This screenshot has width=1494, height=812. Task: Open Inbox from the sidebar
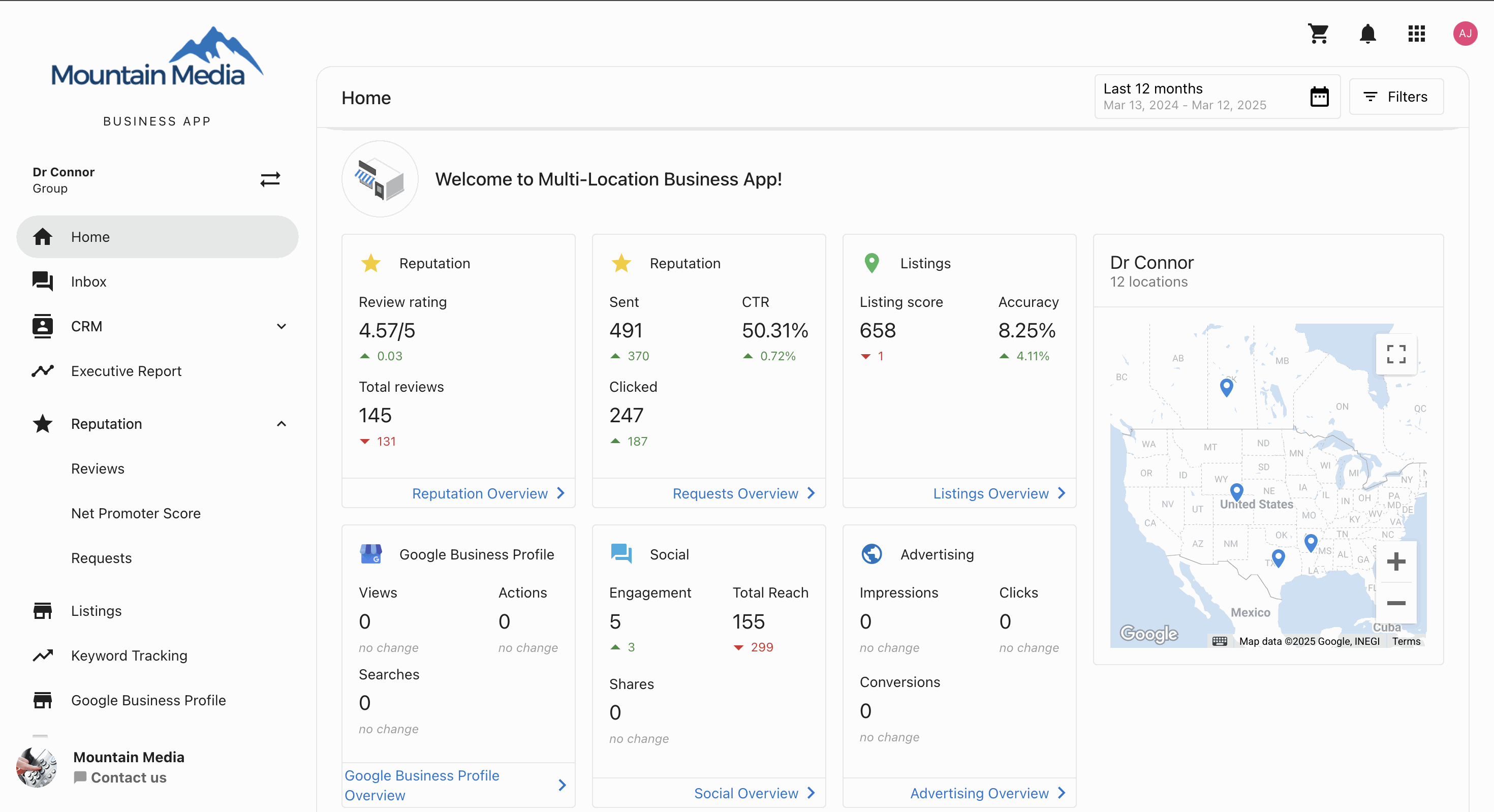[x=157, y=282]
